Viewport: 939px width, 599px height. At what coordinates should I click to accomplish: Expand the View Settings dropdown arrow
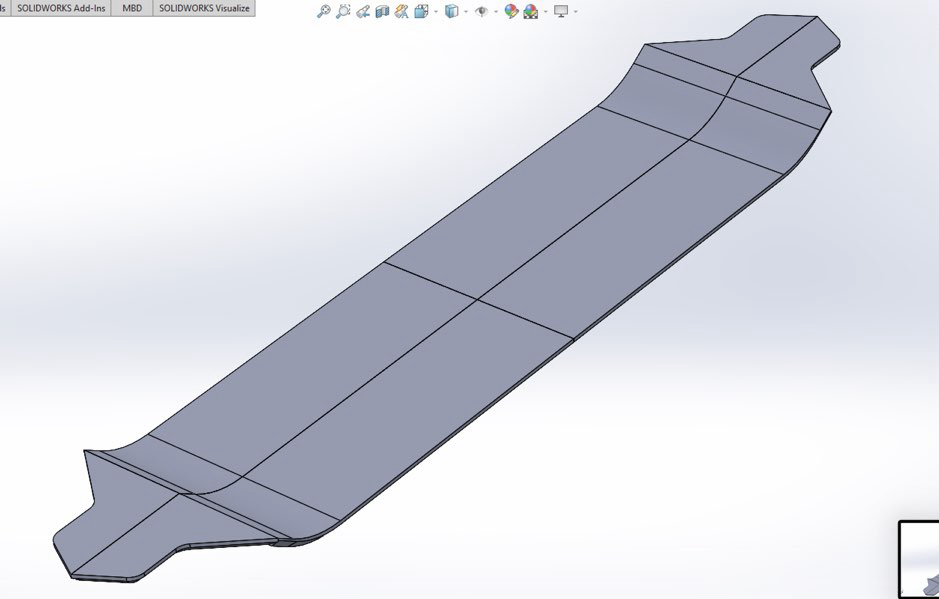[575, 12]
